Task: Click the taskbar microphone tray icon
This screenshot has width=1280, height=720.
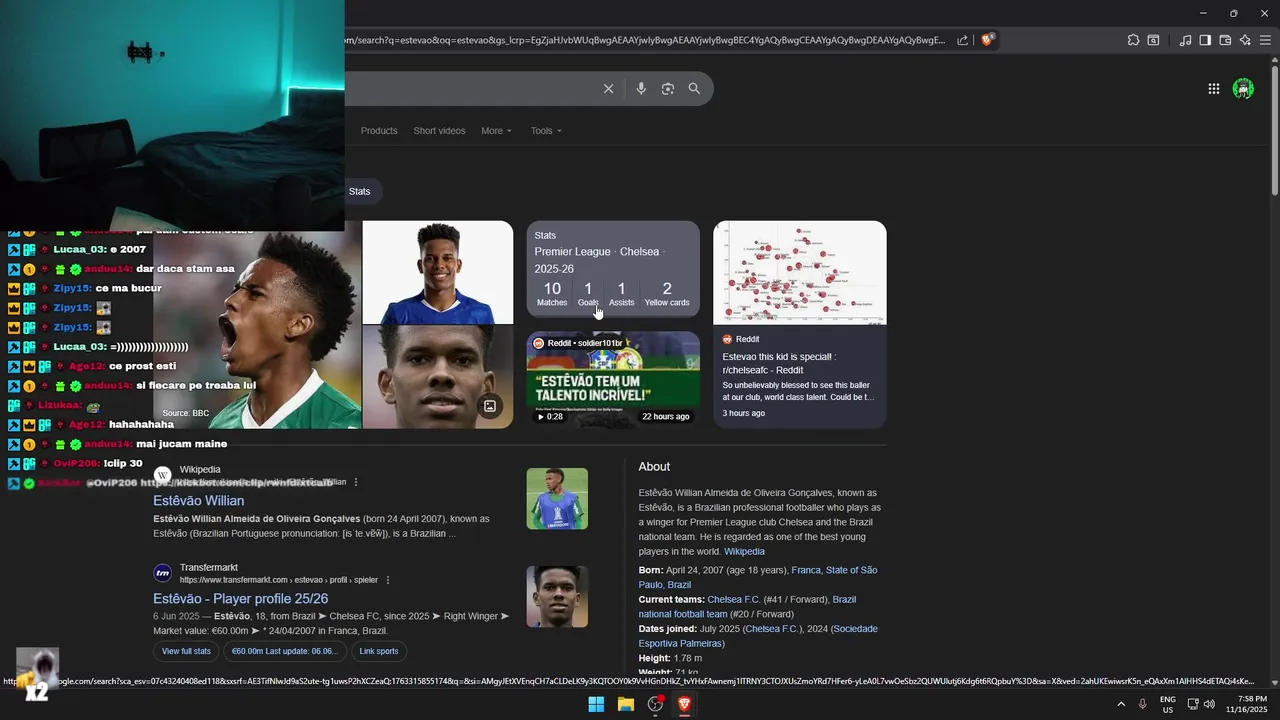Action: [1142, 704]
